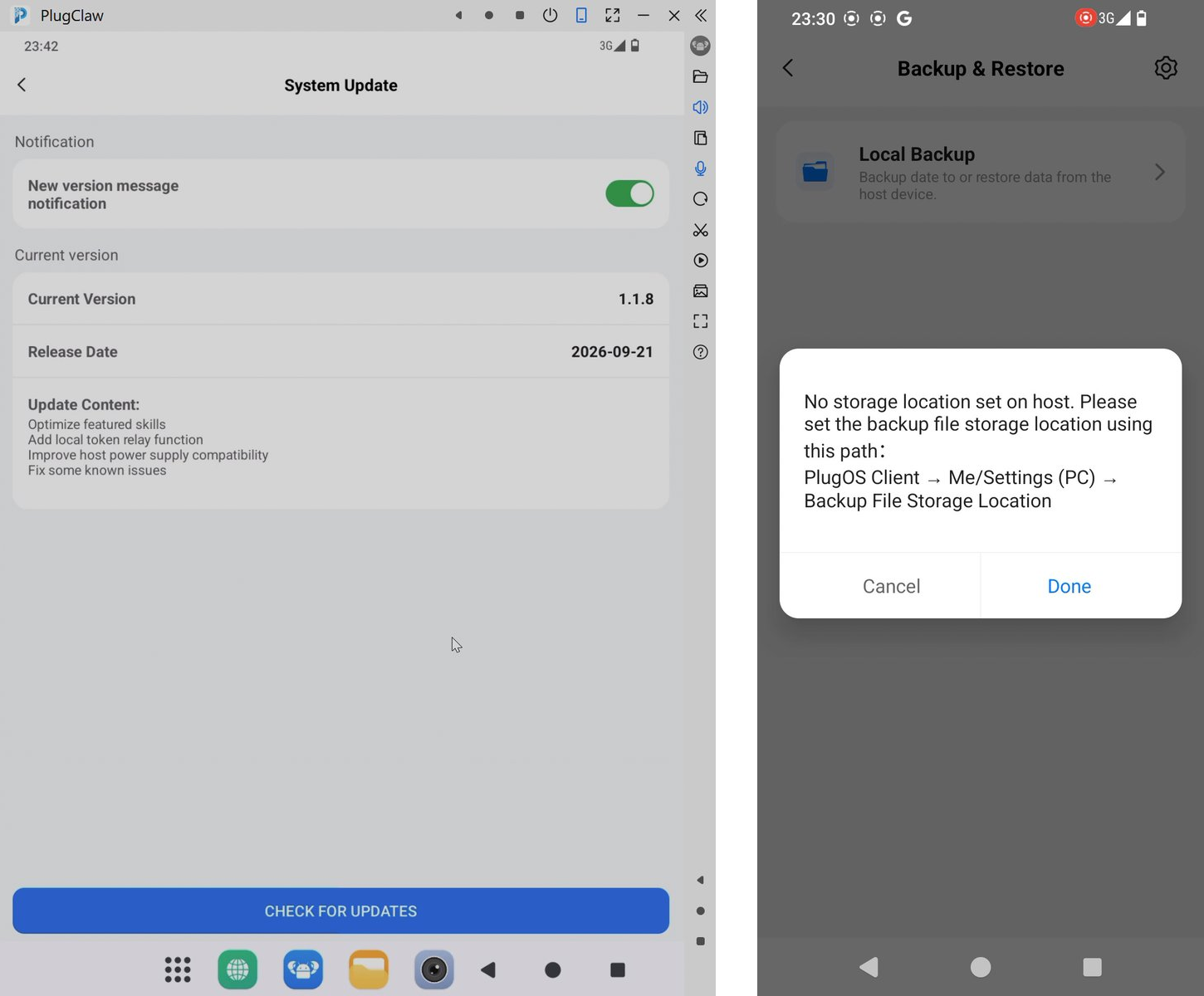
Task: Click the circled play icon in sidebar
Action: (x=700, y=261)
